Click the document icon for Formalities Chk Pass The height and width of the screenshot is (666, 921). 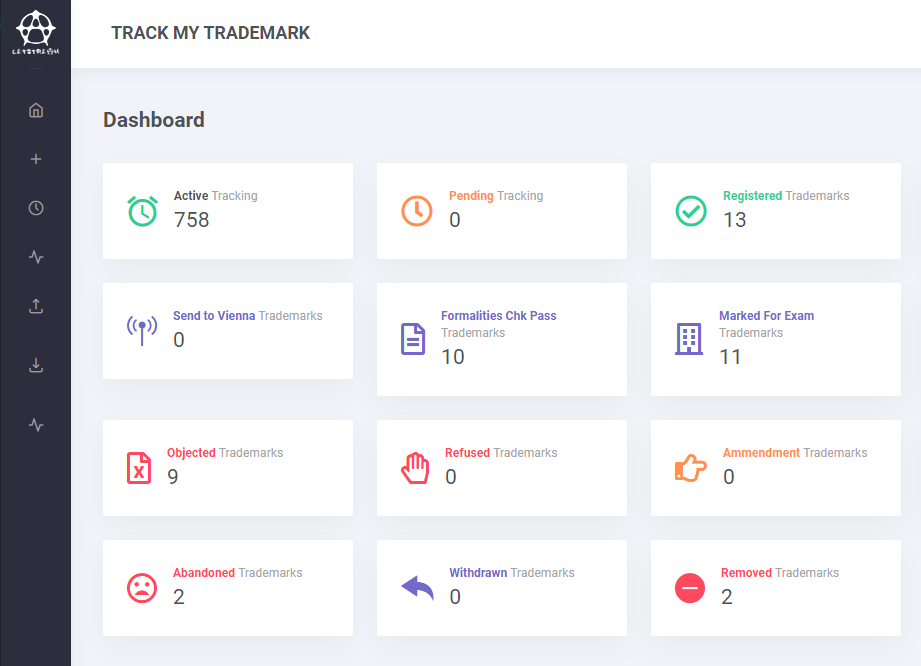413,339
